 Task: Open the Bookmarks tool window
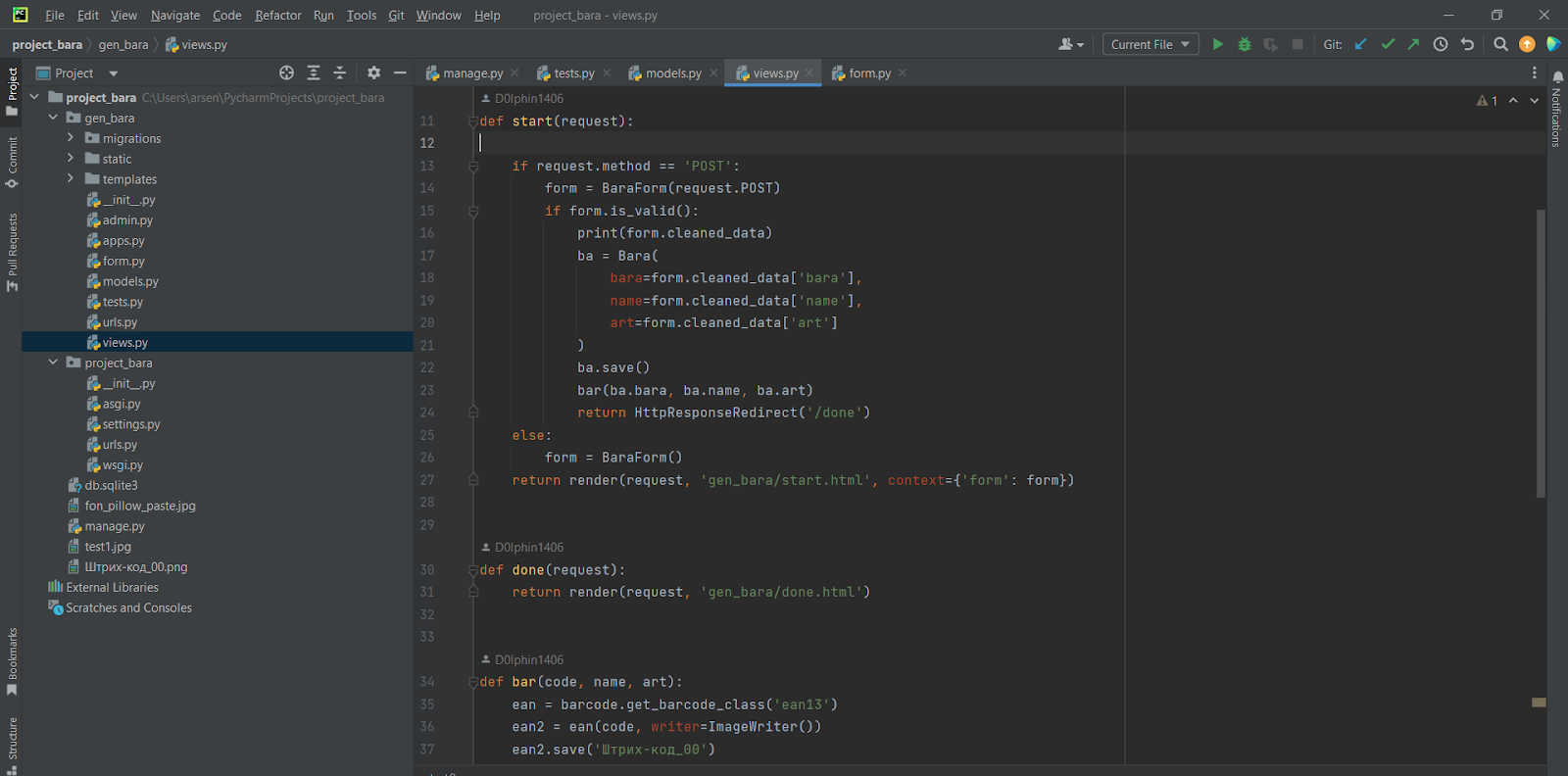pyautogui.click(x=12, y=662)
